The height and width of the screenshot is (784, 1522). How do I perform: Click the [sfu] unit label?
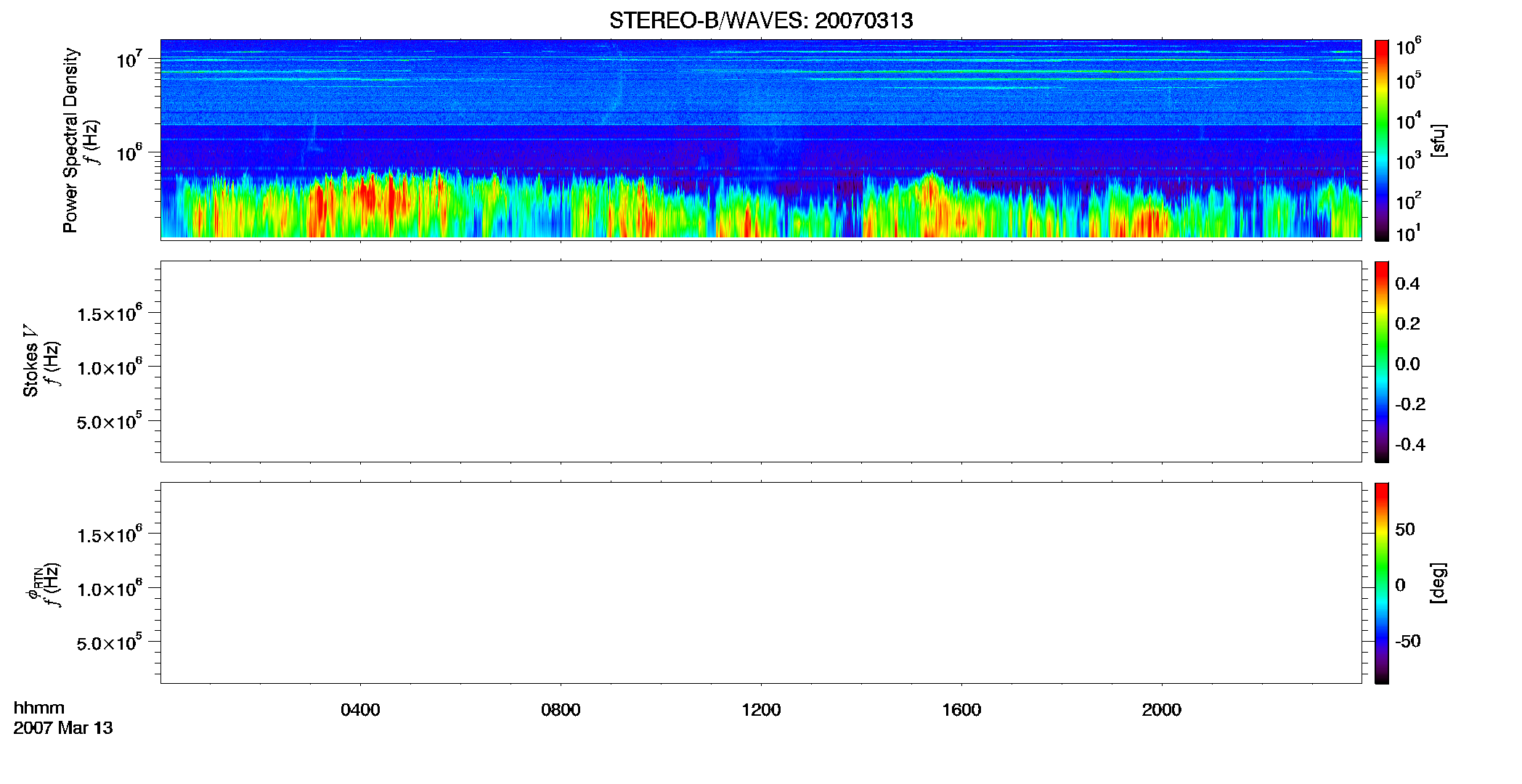click(x=1438, y=140)
